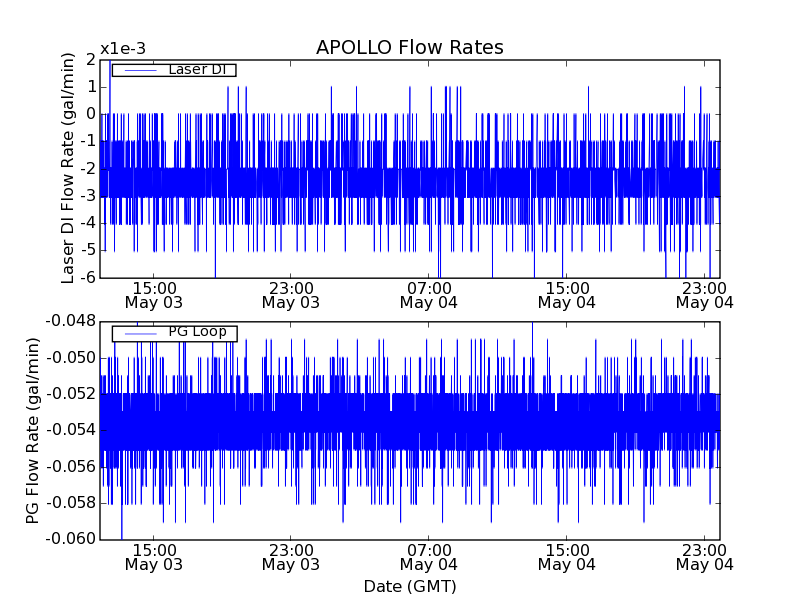Click the "Date (GMT)" x-axis label
Image resolution: width=800 pixels, height=600 pixels.
tap(409, 586)
